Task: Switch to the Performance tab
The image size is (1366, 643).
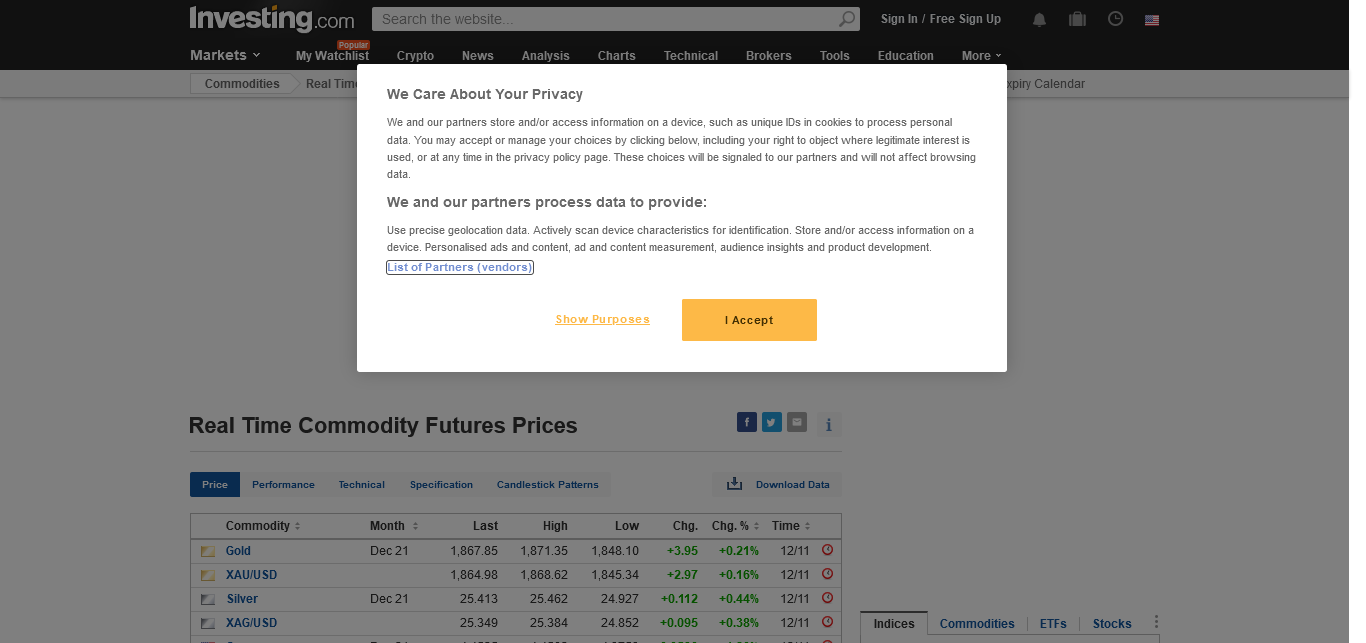Action: (x=283, y=485)
